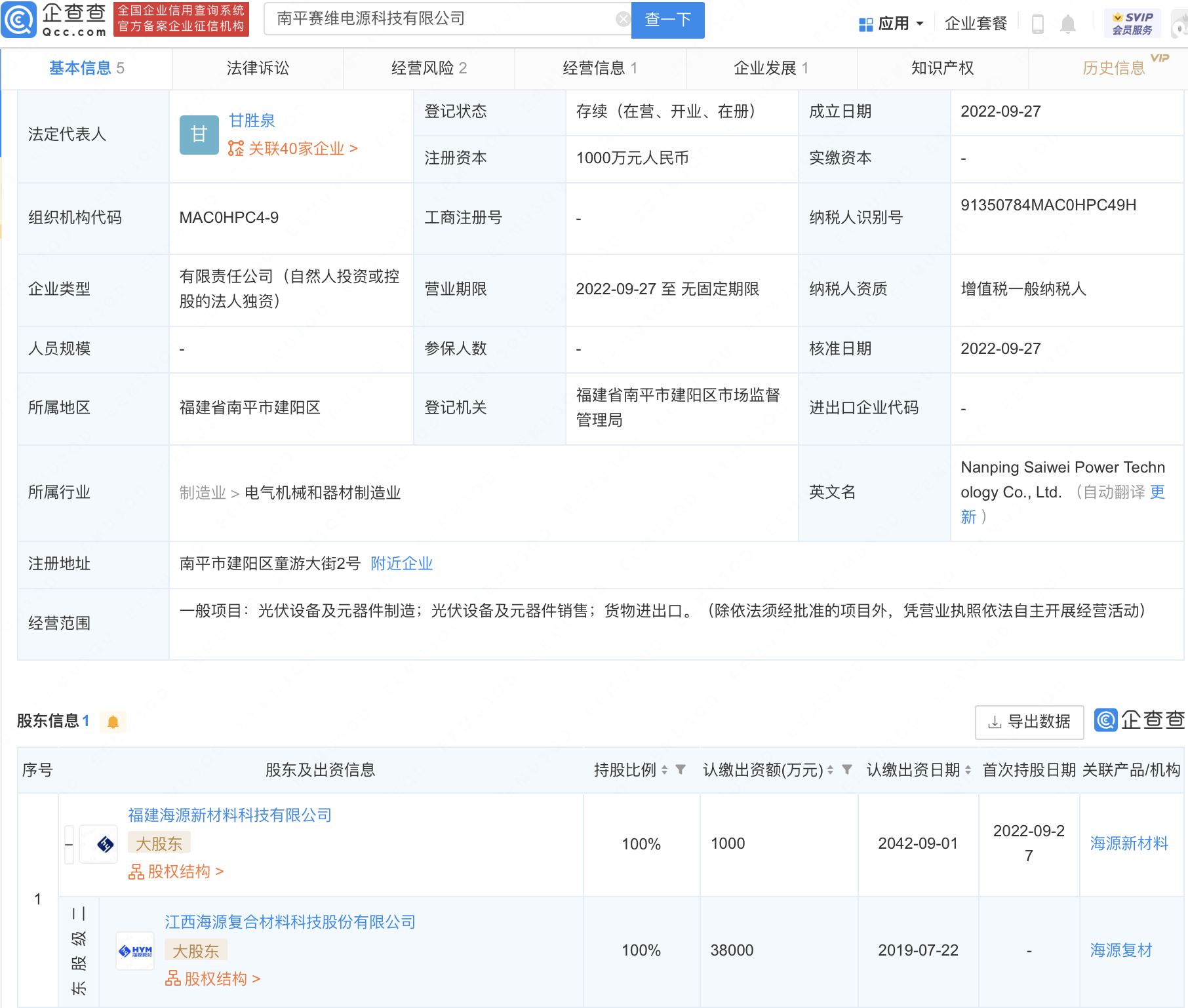This screenshot has width=1188, height=1008.
Task: Open 江西海源复合材料科技股份有限公司 link
Action: pyautogui.click(x=290, y=922)
